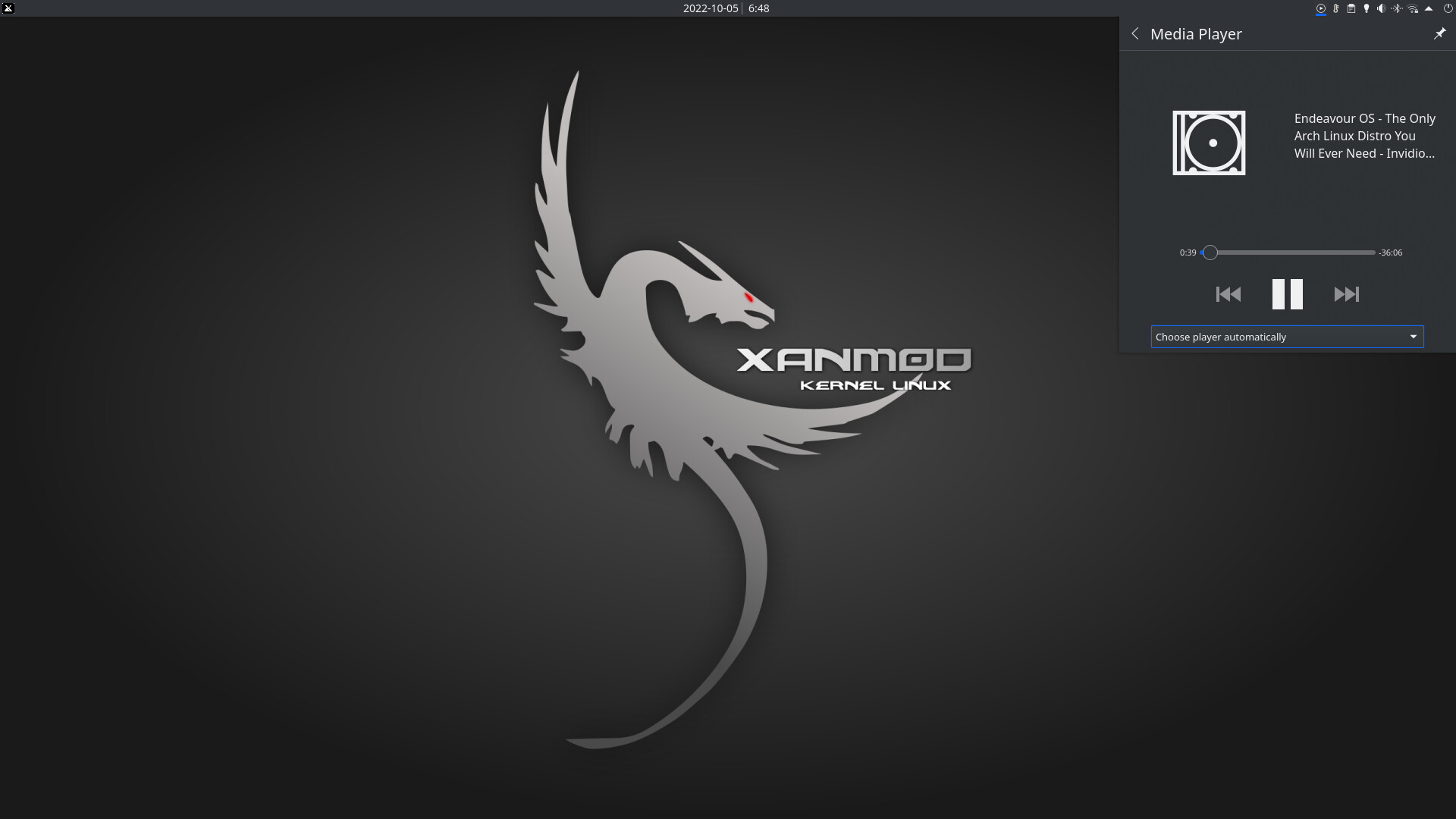Viewport: 1456px width, 819px height.
Task: Open the Wi-Fi network tray icon
Action: tap(1413, 8)
